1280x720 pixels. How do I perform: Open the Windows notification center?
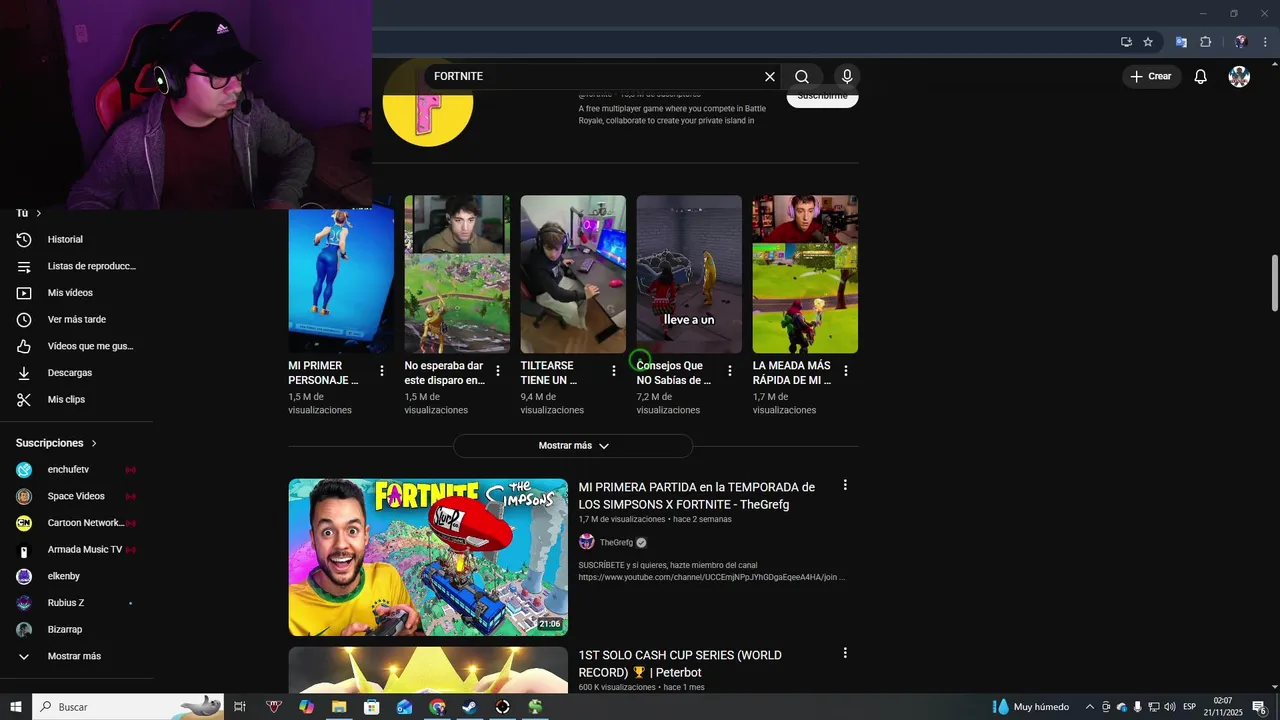(x=1260, y=707)
